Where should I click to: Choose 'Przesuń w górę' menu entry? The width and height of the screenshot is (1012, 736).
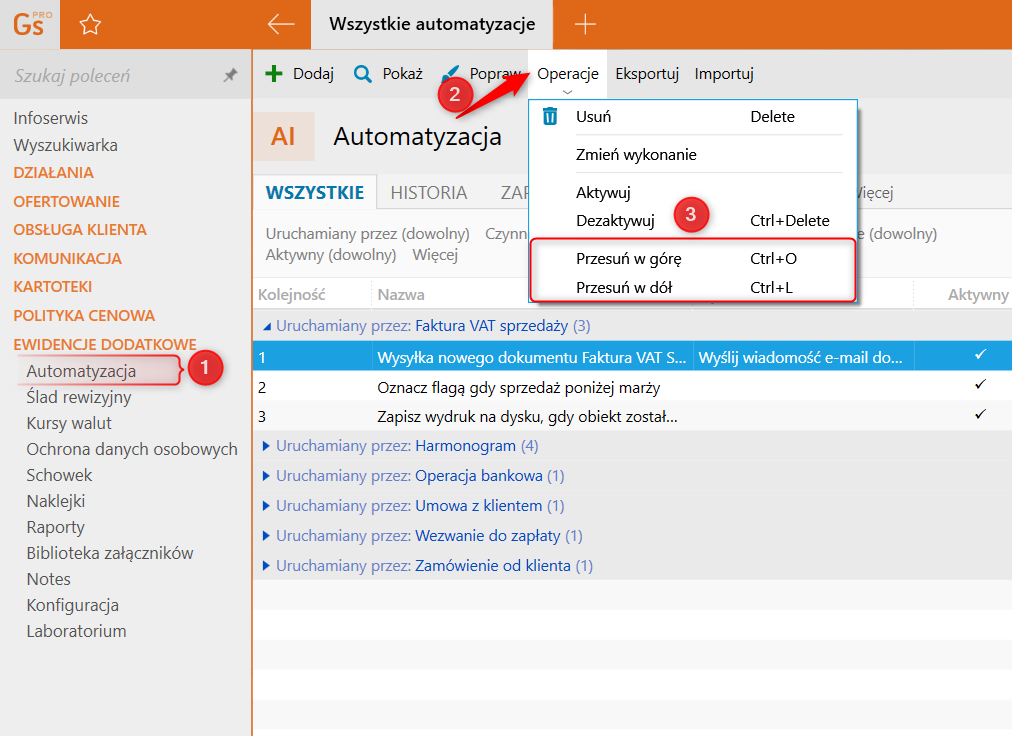coord(693,259)
